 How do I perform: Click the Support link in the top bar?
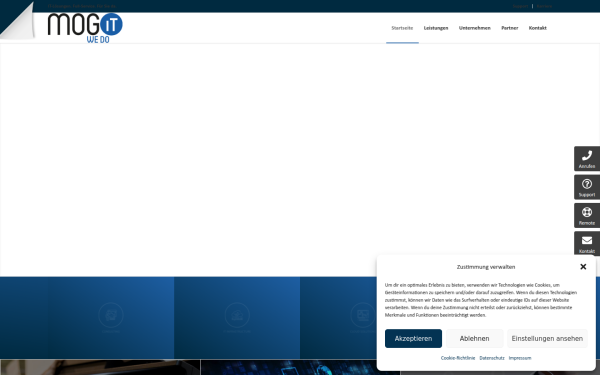tap(520, 6)
